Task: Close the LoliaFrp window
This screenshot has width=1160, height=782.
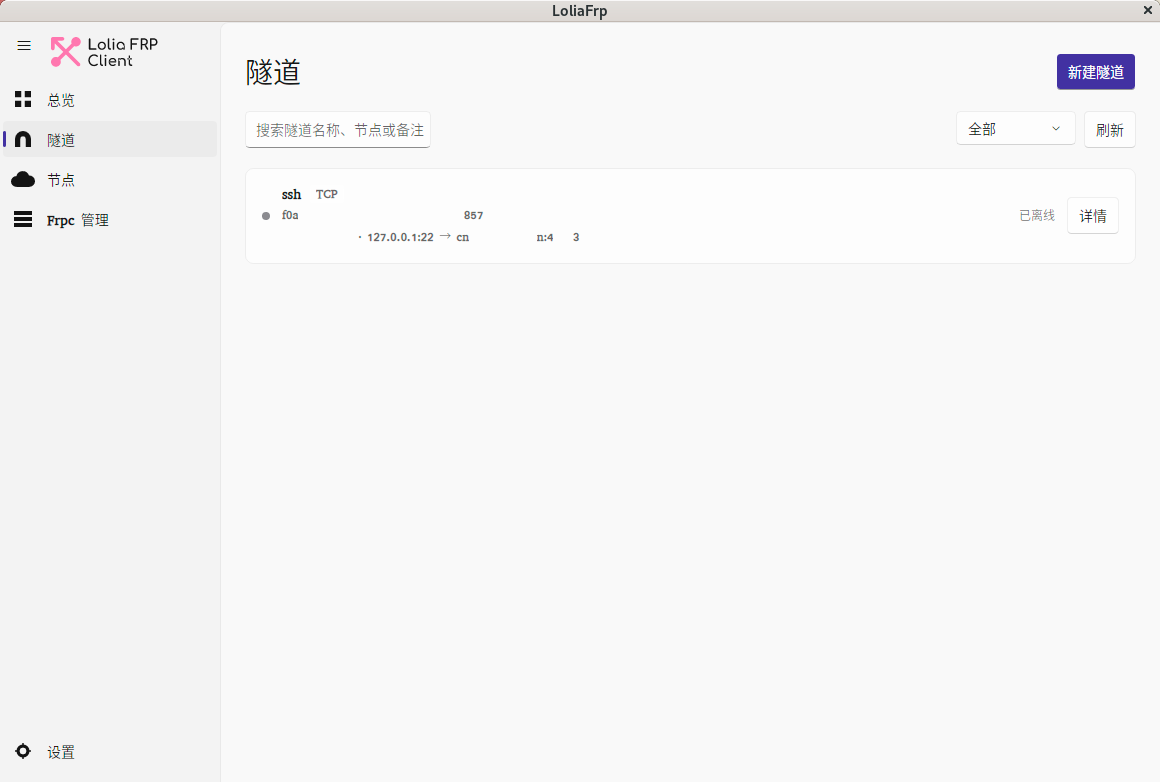Action: coord(1147,10)
